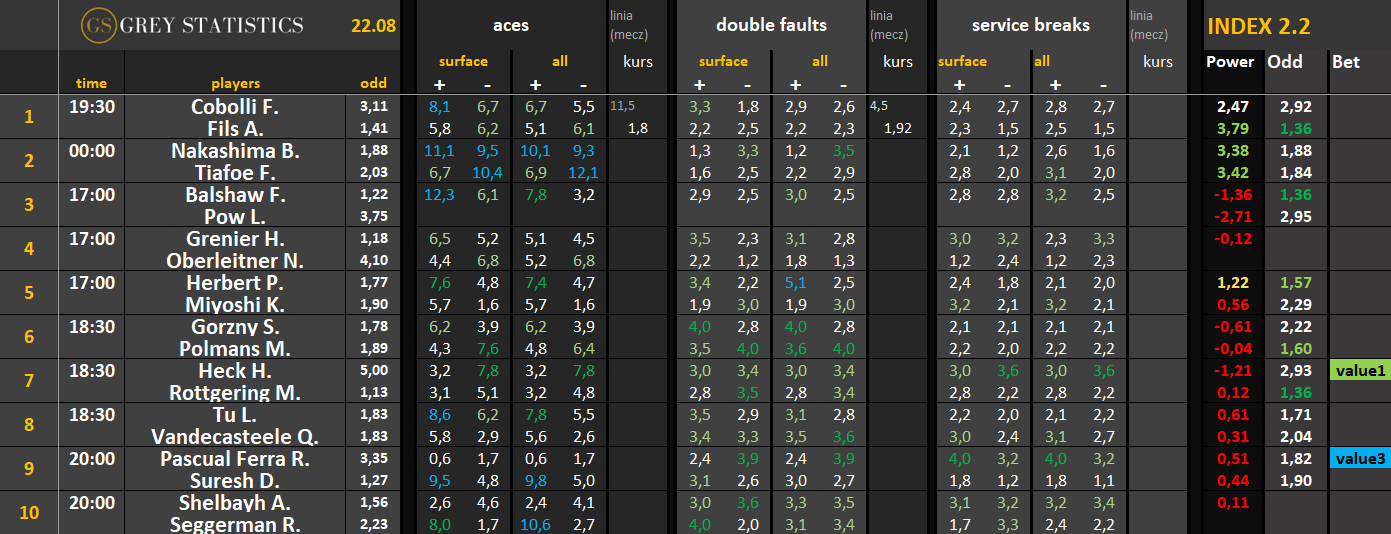Select odd 3,75 for Pow L.
This screenshot has height=534, width=1391.
[x=374, y=215]
